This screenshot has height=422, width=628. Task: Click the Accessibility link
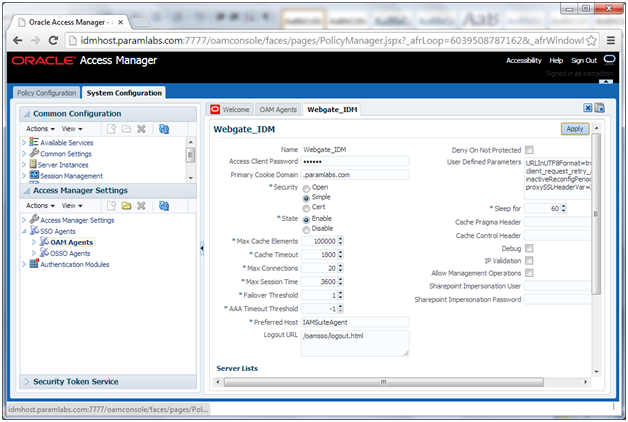(x=523, y=60)
